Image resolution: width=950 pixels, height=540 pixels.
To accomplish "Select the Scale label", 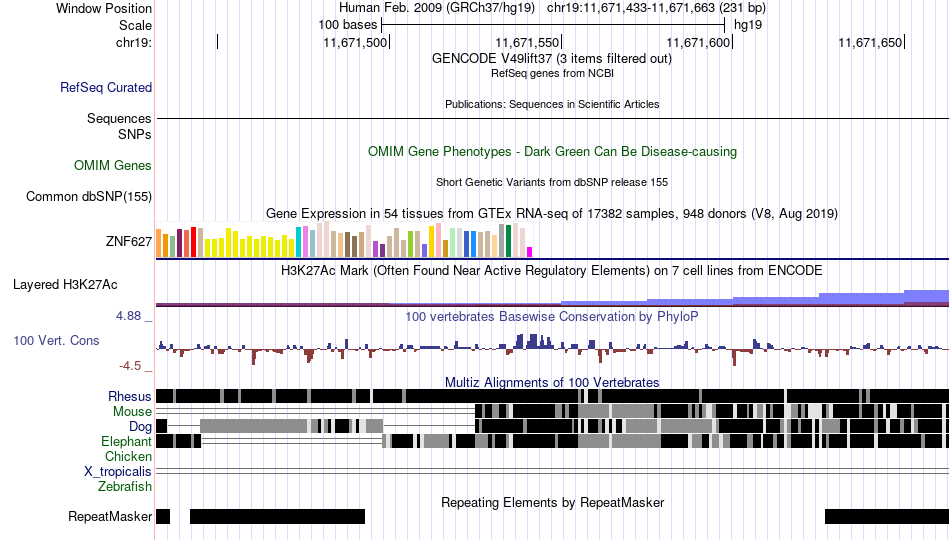I will point(136,25).
